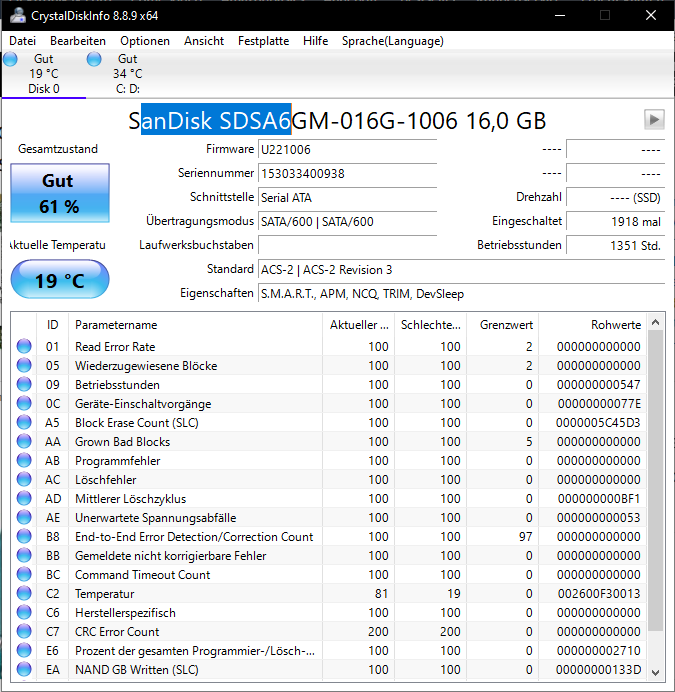The width and height of the screenshot is (675, 692).
Task: Click the Gut 61 % health status button
Action: click(60, 193)
